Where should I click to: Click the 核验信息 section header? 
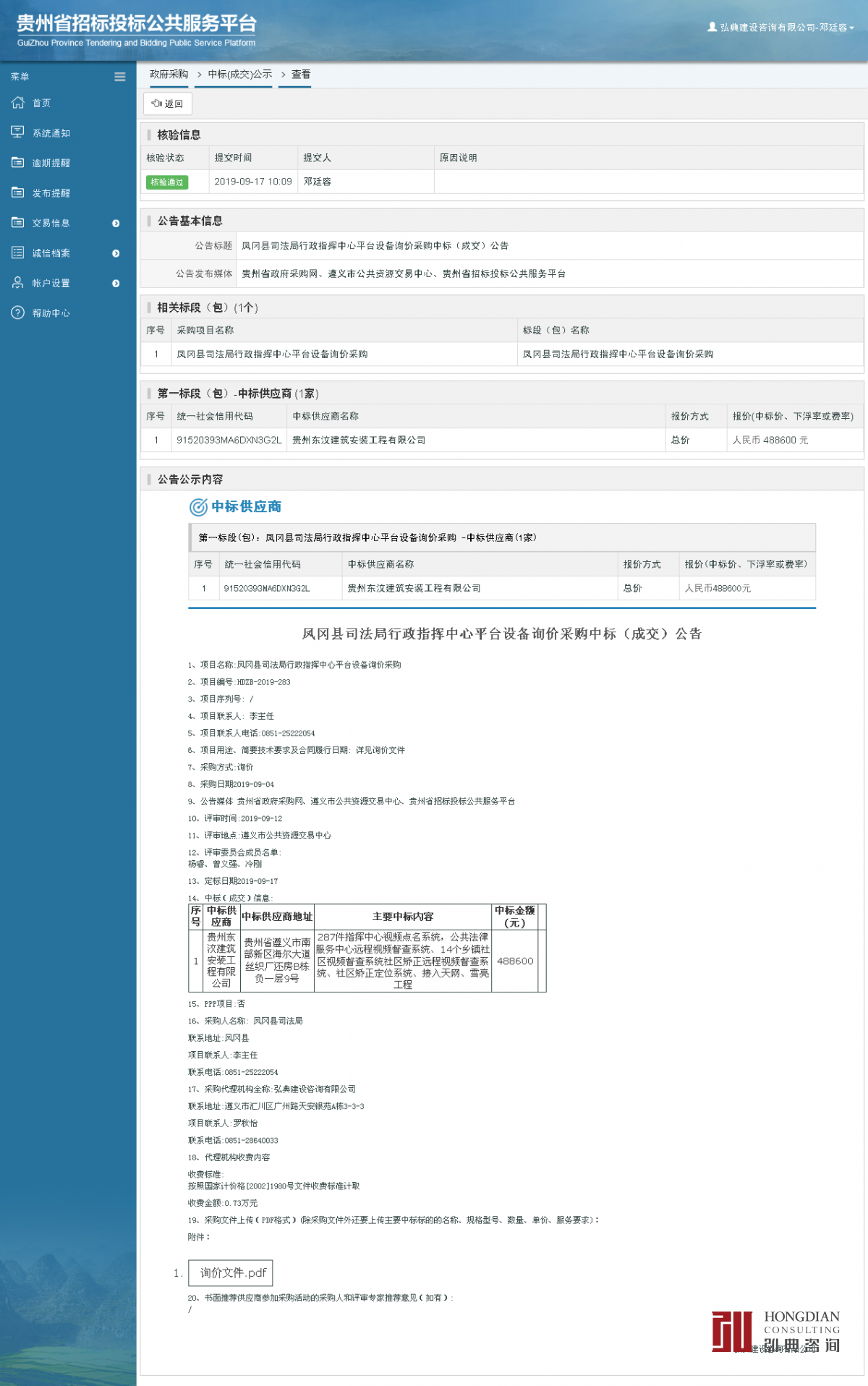pos(179,135)
